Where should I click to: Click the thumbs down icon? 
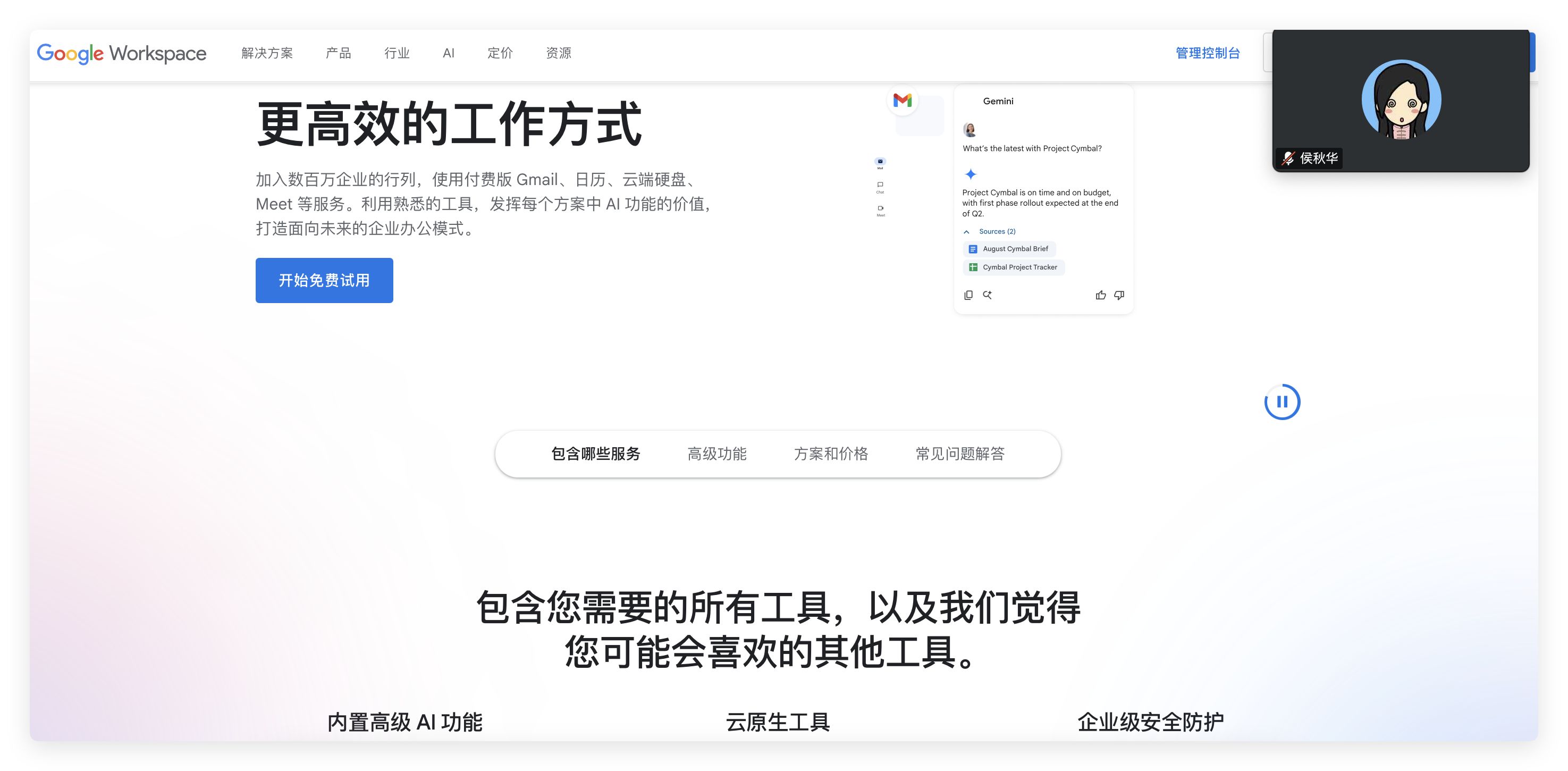click(1119, 295)
